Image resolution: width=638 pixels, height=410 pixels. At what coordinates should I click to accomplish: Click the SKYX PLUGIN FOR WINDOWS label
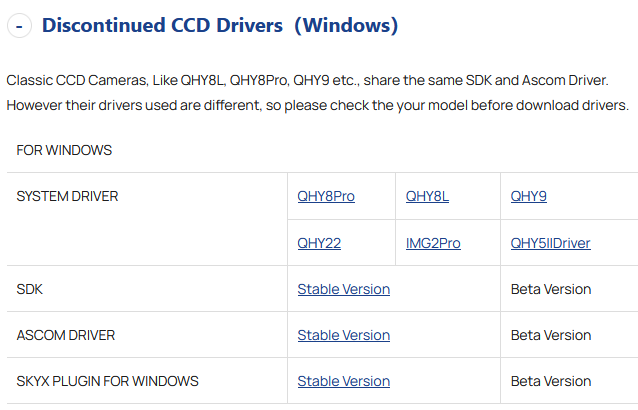tap(107, 381)
